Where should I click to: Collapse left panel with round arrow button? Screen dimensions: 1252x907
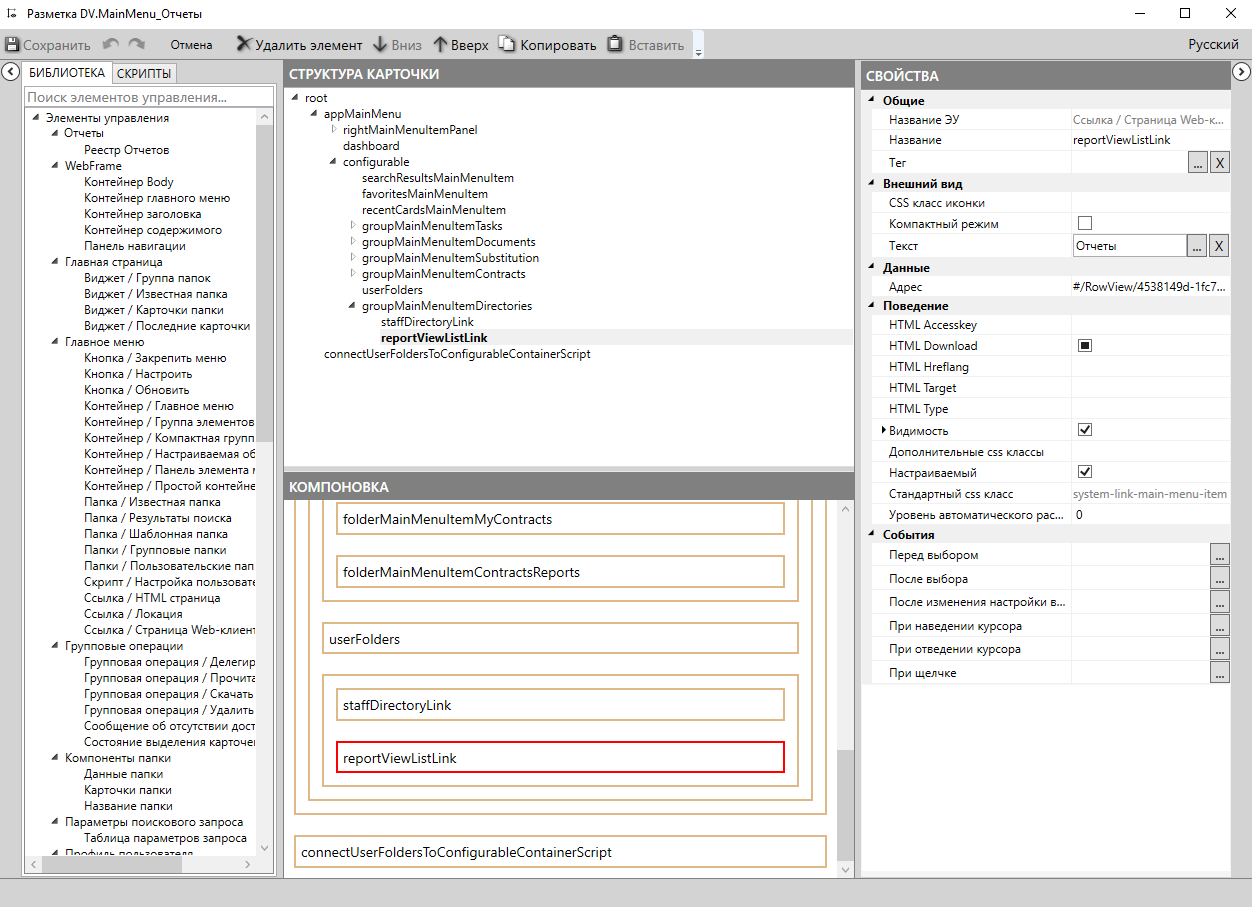pyautogui.click(x=10, y=72)
